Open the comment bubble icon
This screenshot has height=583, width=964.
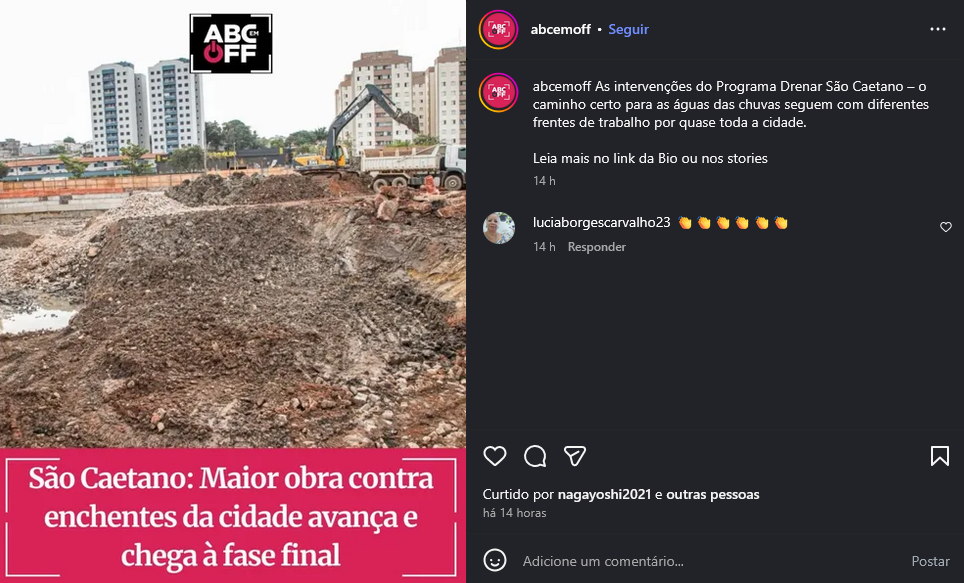coord(535,456)
